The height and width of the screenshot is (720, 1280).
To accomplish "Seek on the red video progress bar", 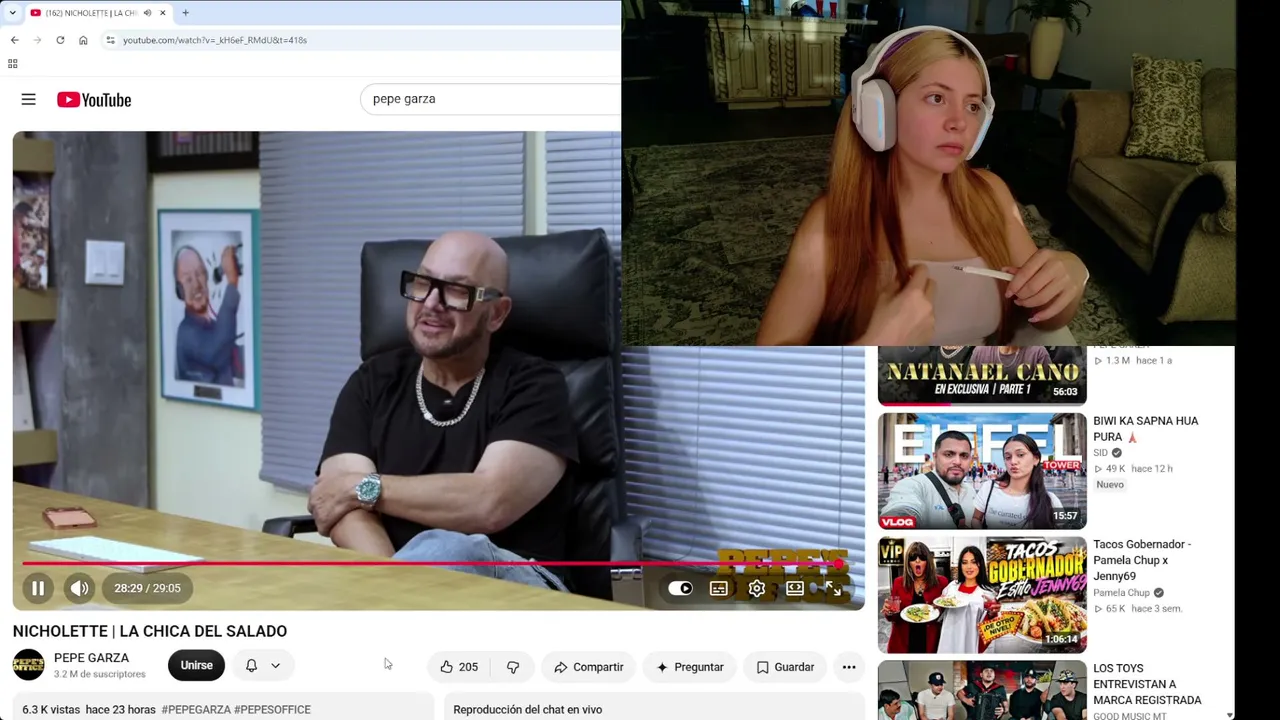I will 438,564.
